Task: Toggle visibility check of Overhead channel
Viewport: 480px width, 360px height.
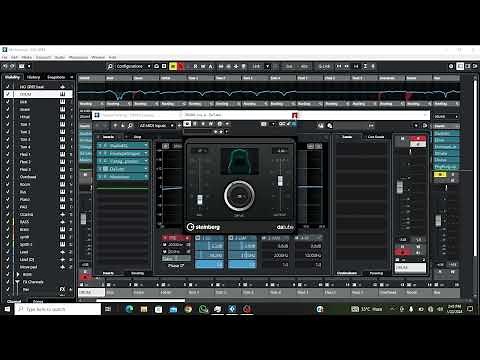Action: pos(8,177)
